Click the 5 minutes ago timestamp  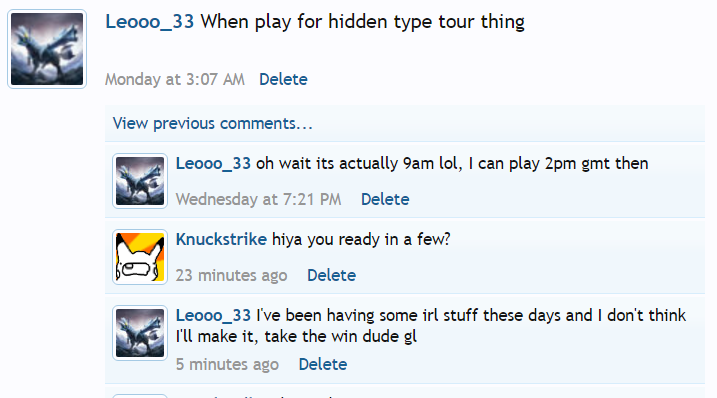coord(227,365)
